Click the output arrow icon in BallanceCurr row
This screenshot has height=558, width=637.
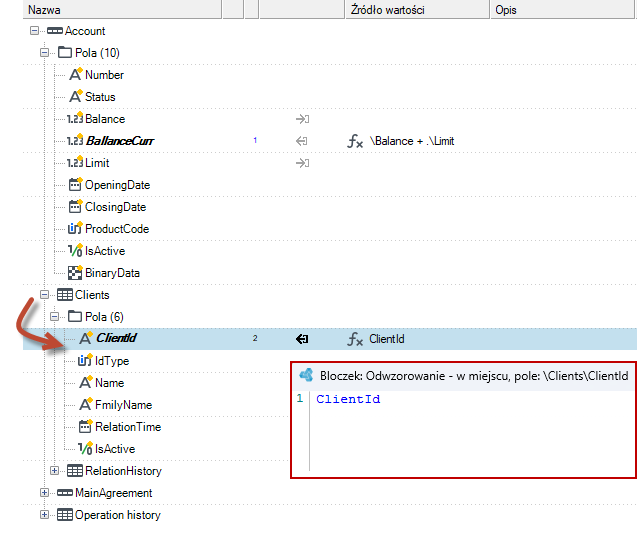(x=301, y=141)
